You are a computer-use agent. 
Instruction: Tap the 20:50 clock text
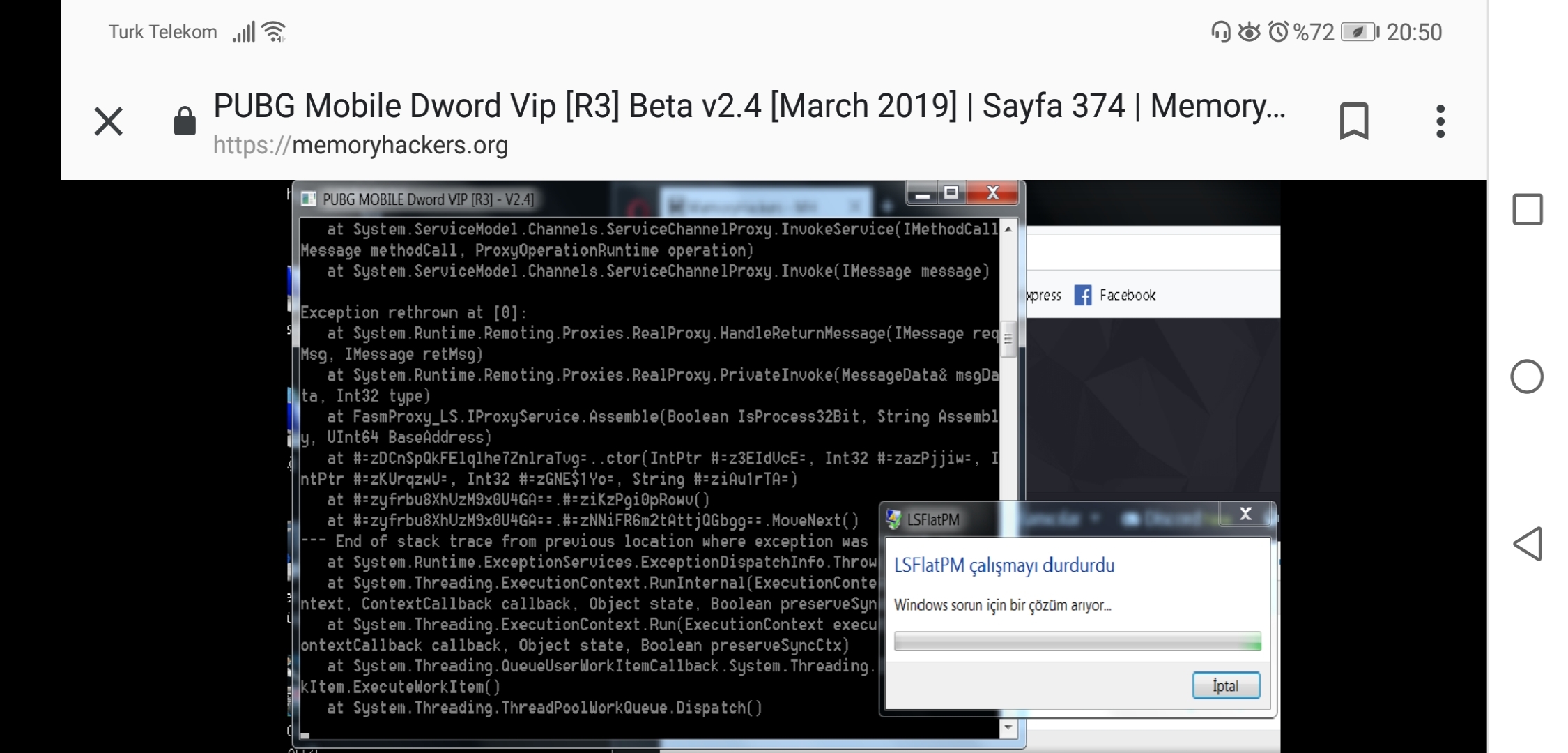[1414, 32]
